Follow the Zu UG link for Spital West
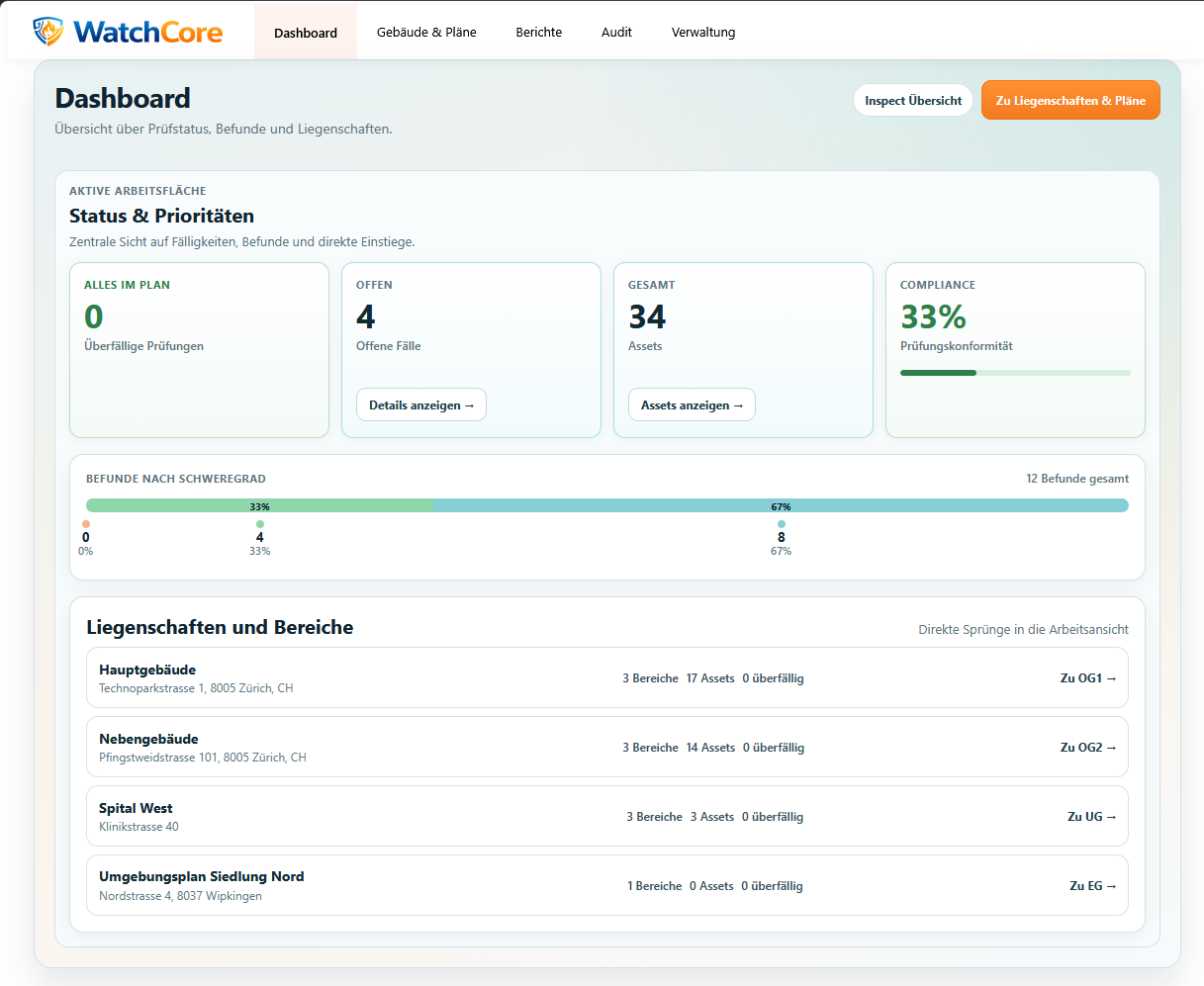Viewport: 1204px width, 986px height. (1091, 817)
